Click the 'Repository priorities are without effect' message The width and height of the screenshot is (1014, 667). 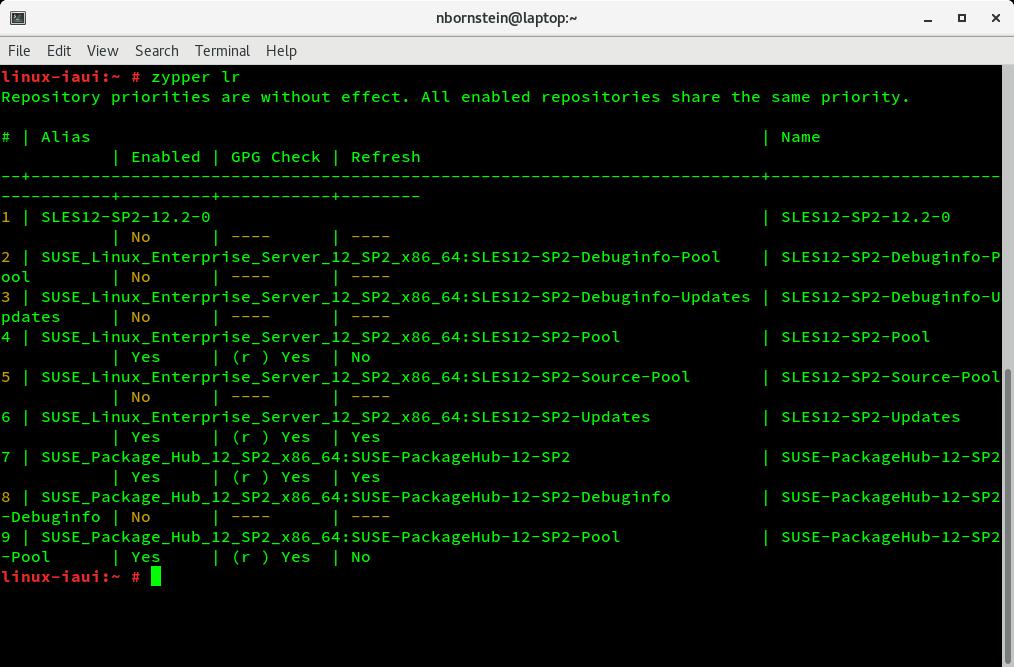455,97
